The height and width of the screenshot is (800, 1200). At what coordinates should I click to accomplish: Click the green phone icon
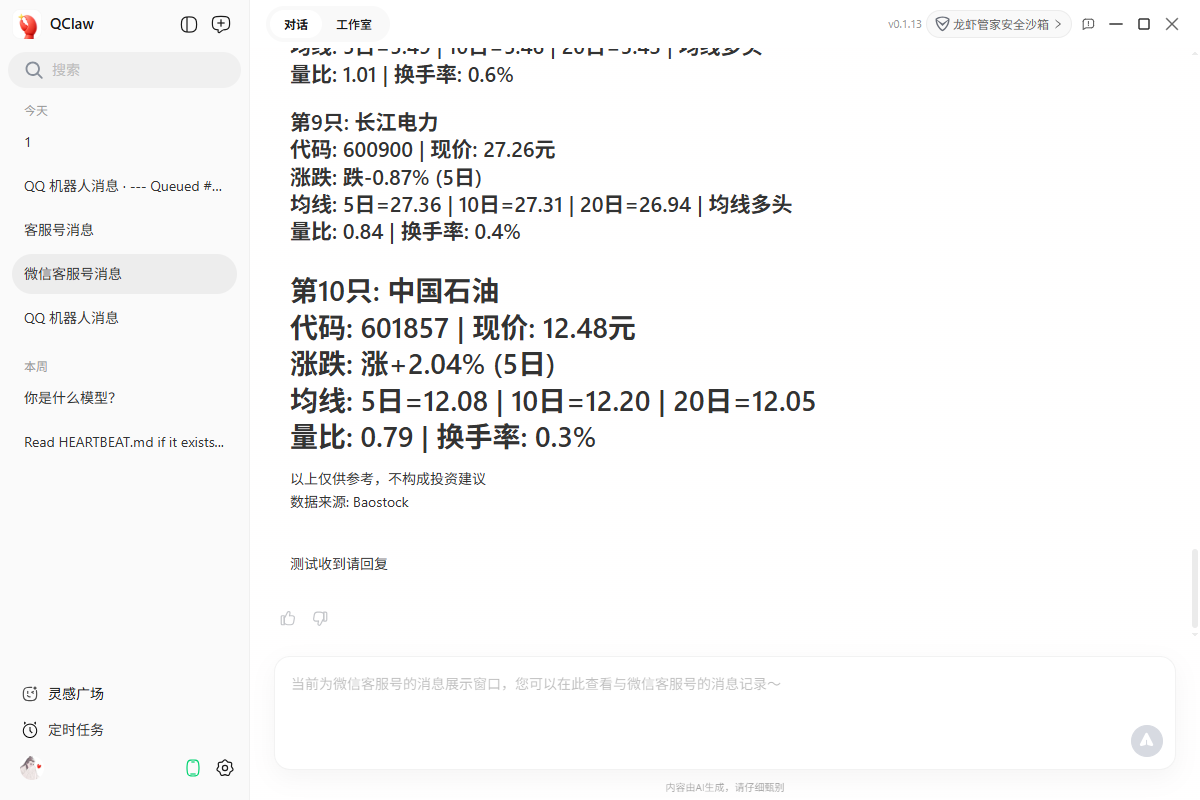pos(193,768)
